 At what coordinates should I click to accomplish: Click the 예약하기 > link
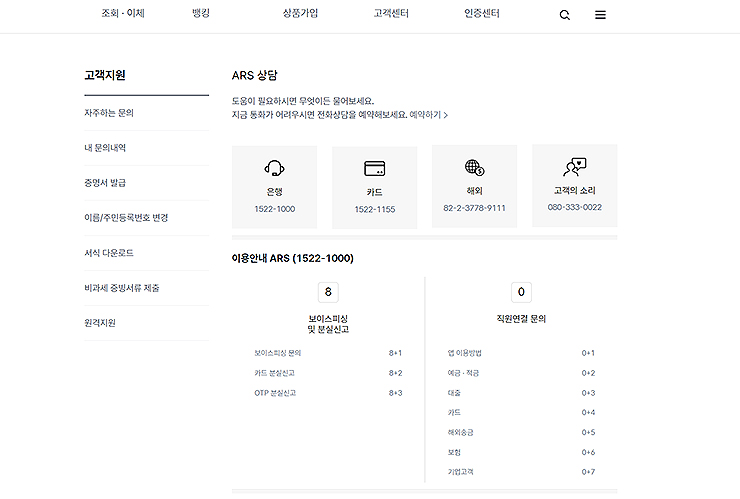click(429, 115)
